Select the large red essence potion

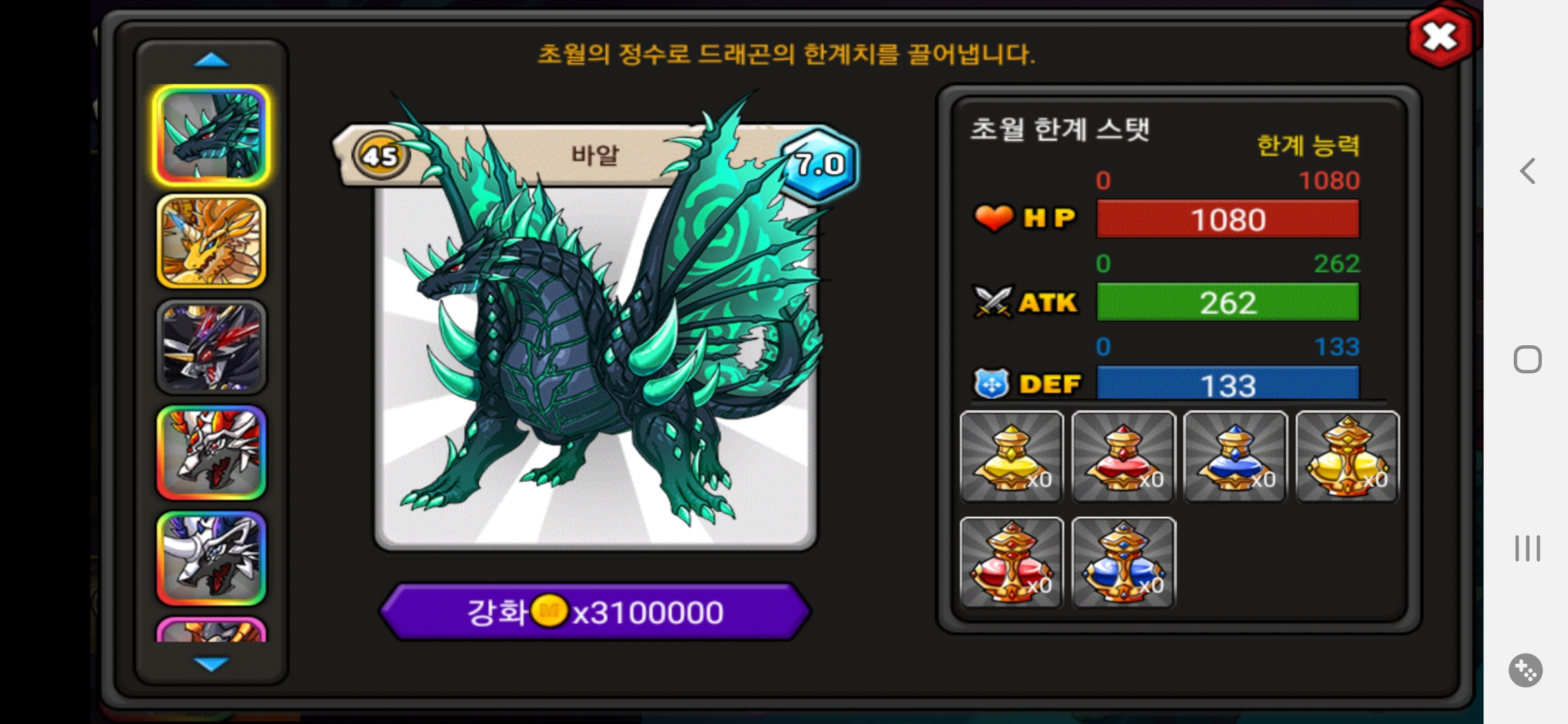[x=1011, y=562]
